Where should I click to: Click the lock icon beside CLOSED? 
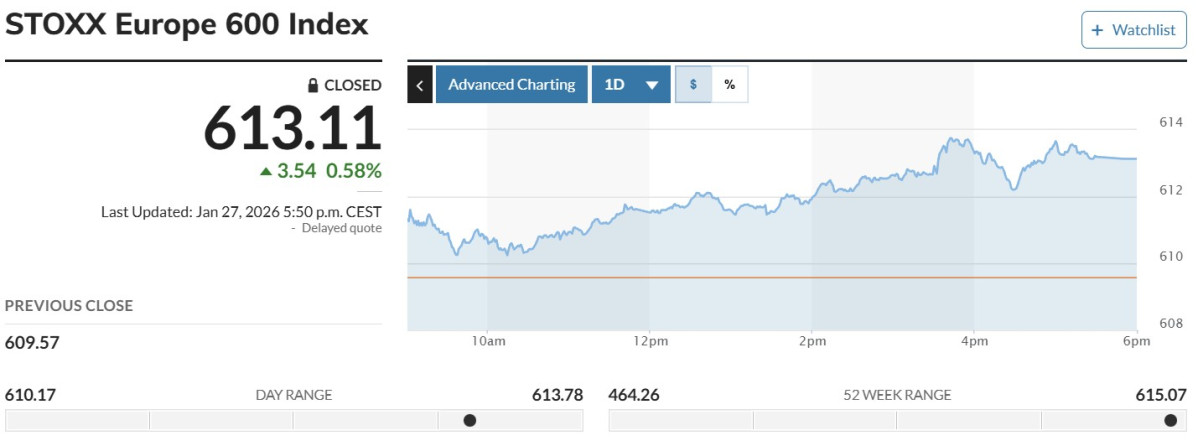pos(313,86)
